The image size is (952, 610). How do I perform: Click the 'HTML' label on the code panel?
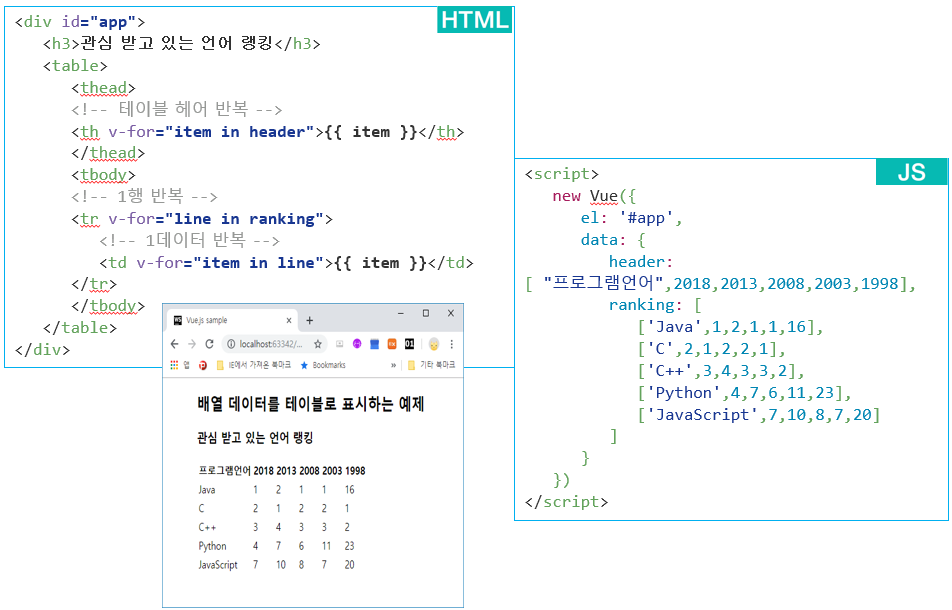tap(475, 20)
